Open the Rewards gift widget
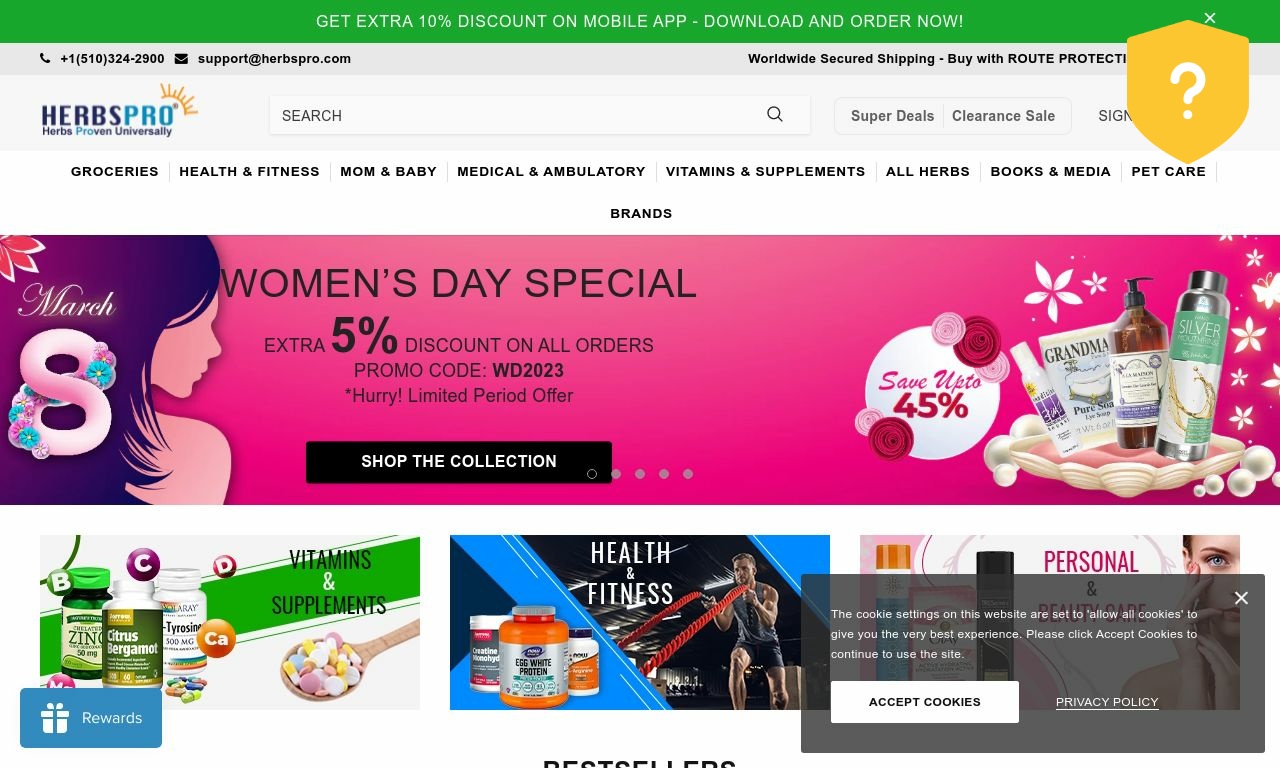Screen dimensions: 1280x768 (x=91, y=718)
